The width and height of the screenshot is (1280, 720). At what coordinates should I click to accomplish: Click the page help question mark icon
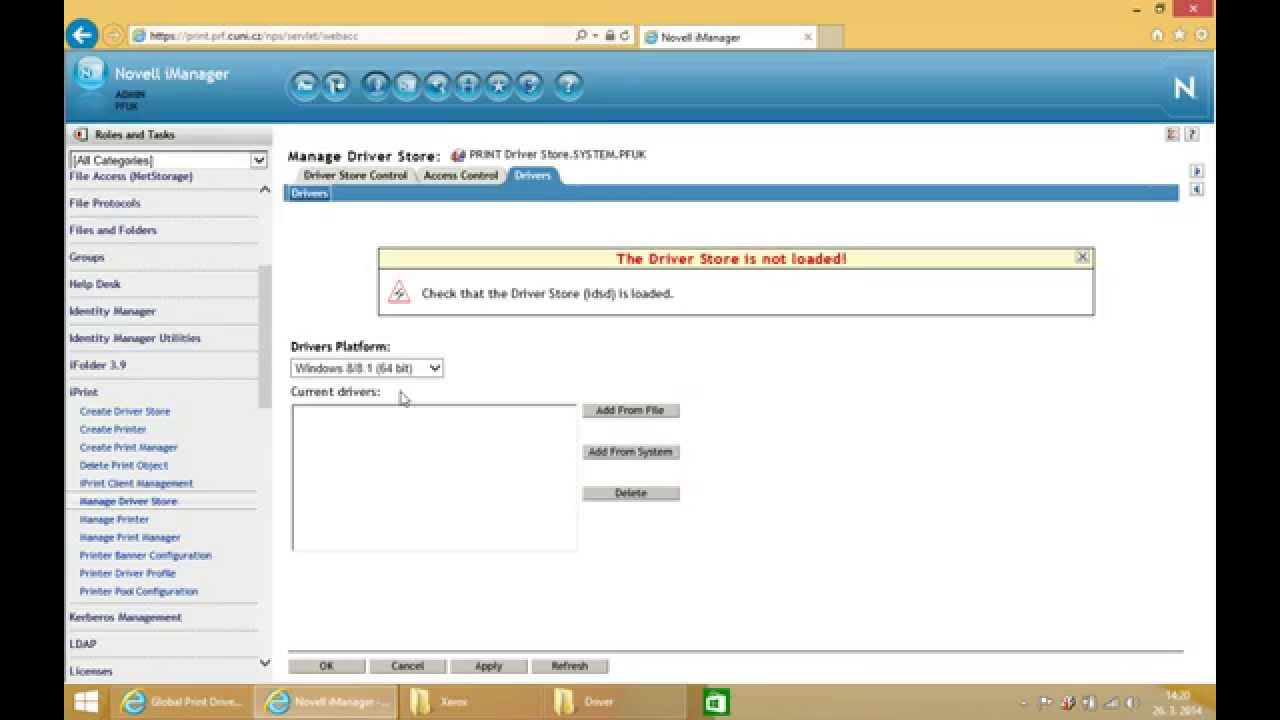[x=1191, y=134]
